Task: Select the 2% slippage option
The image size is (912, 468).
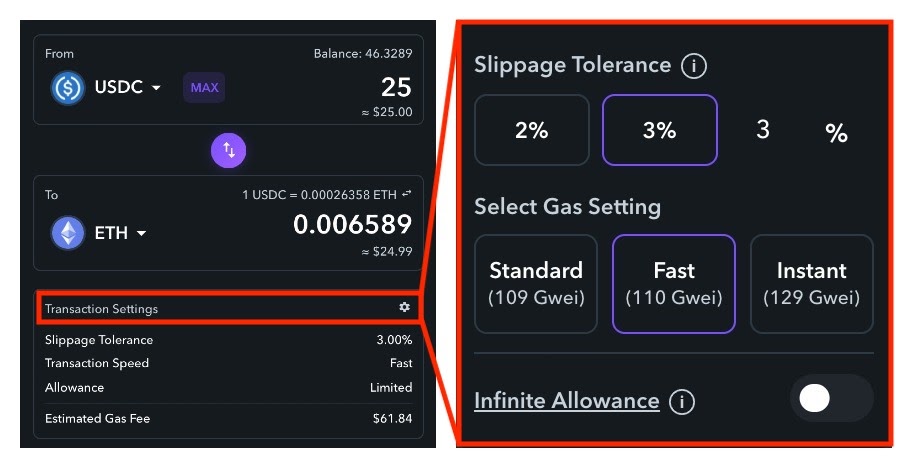Action: pyautogui.click(x=532, y=130)
